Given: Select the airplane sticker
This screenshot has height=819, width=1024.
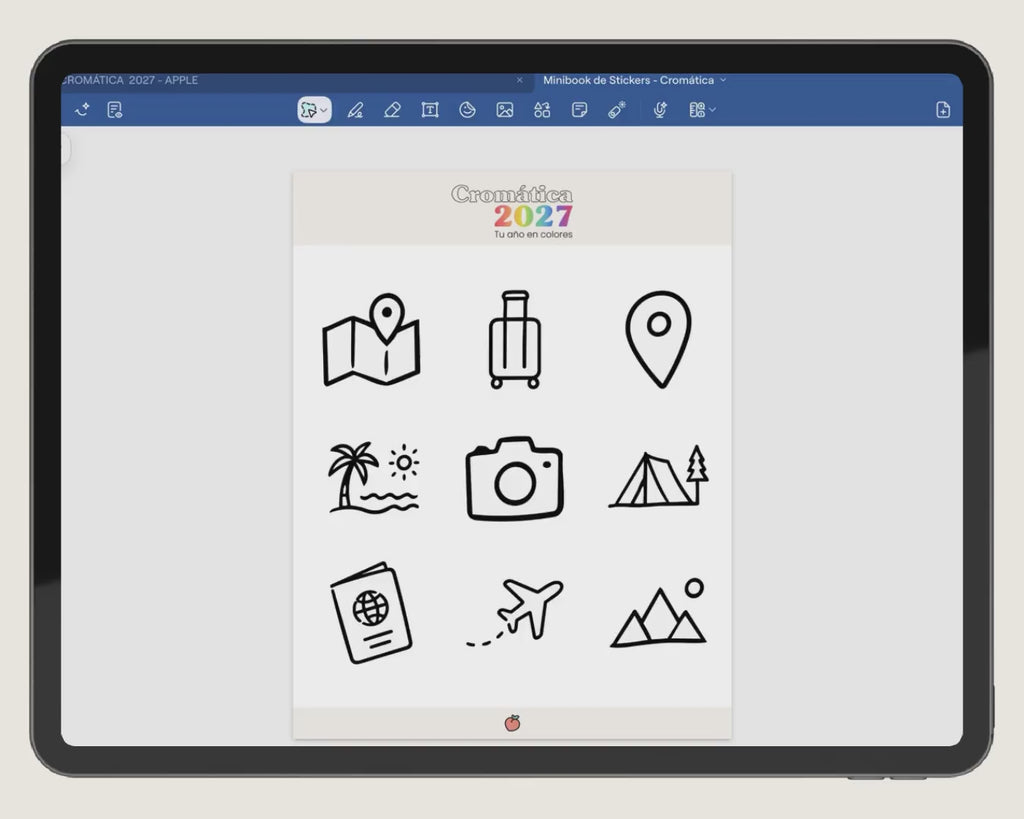Looking at the screenshot, I should pyautogui.click(x=515, y=611).
